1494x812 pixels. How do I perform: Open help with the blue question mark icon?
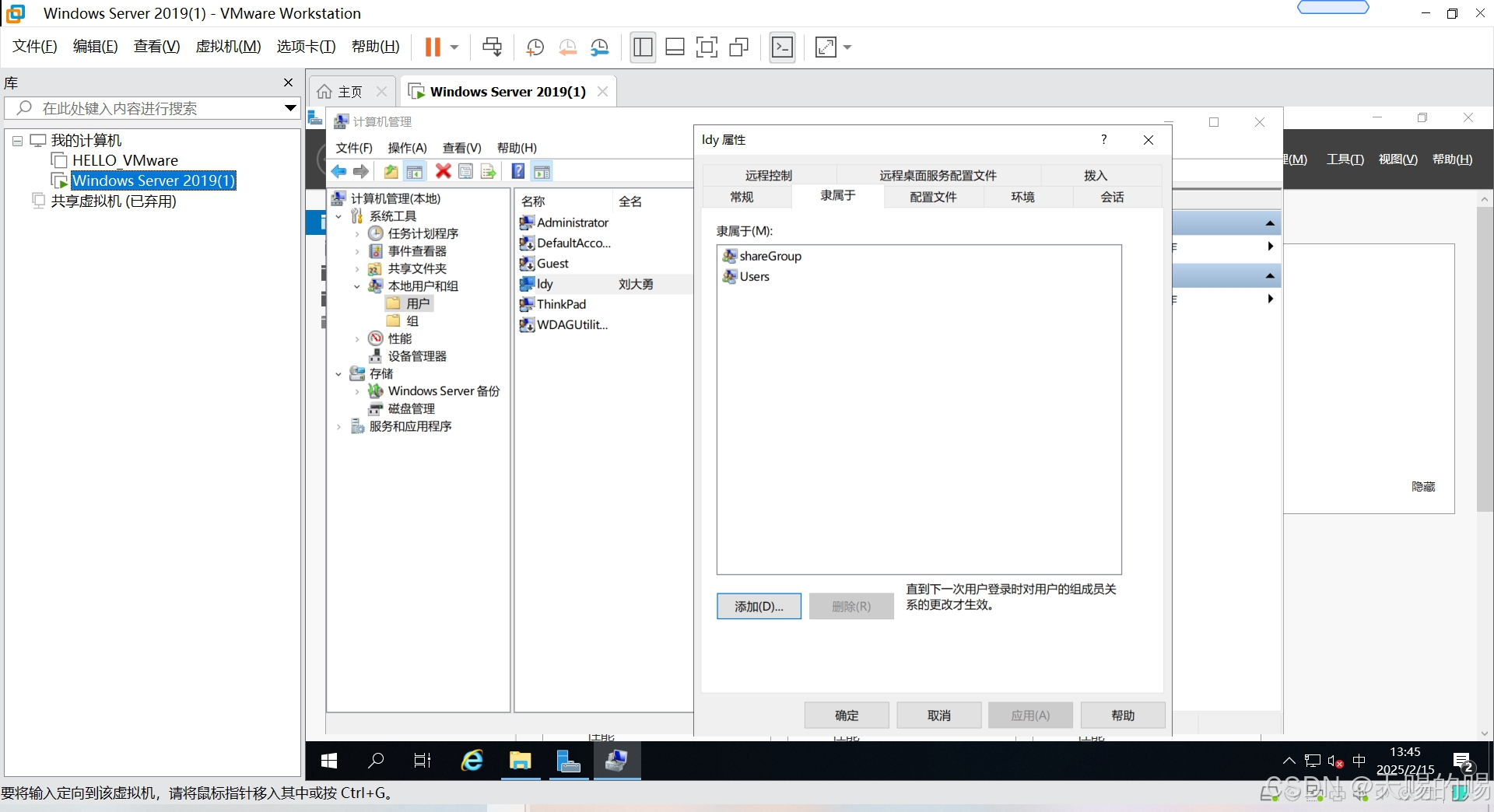pyautogui.click(x=518, y=172)
